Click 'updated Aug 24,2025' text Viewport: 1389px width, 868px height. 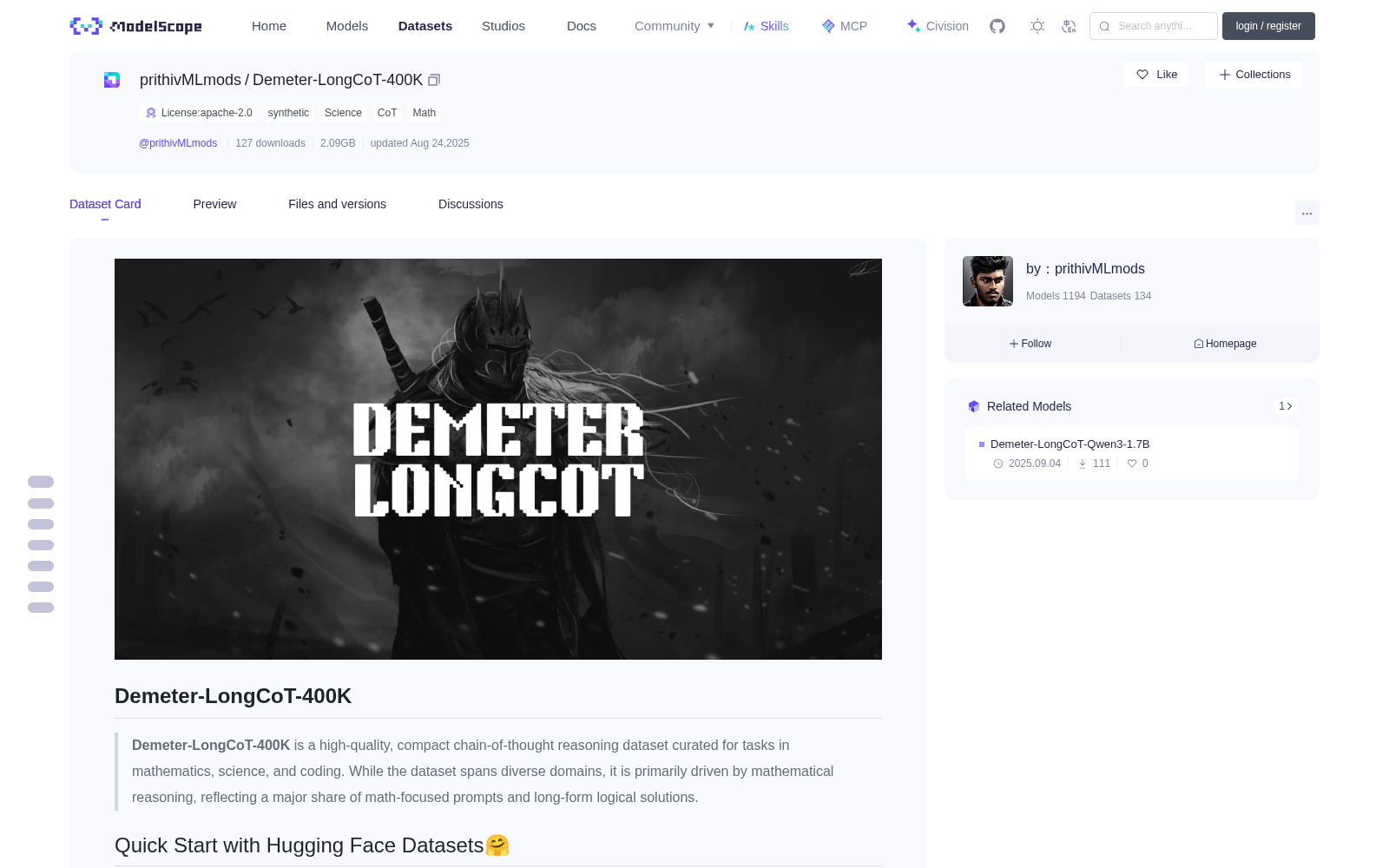pos(419,143)
